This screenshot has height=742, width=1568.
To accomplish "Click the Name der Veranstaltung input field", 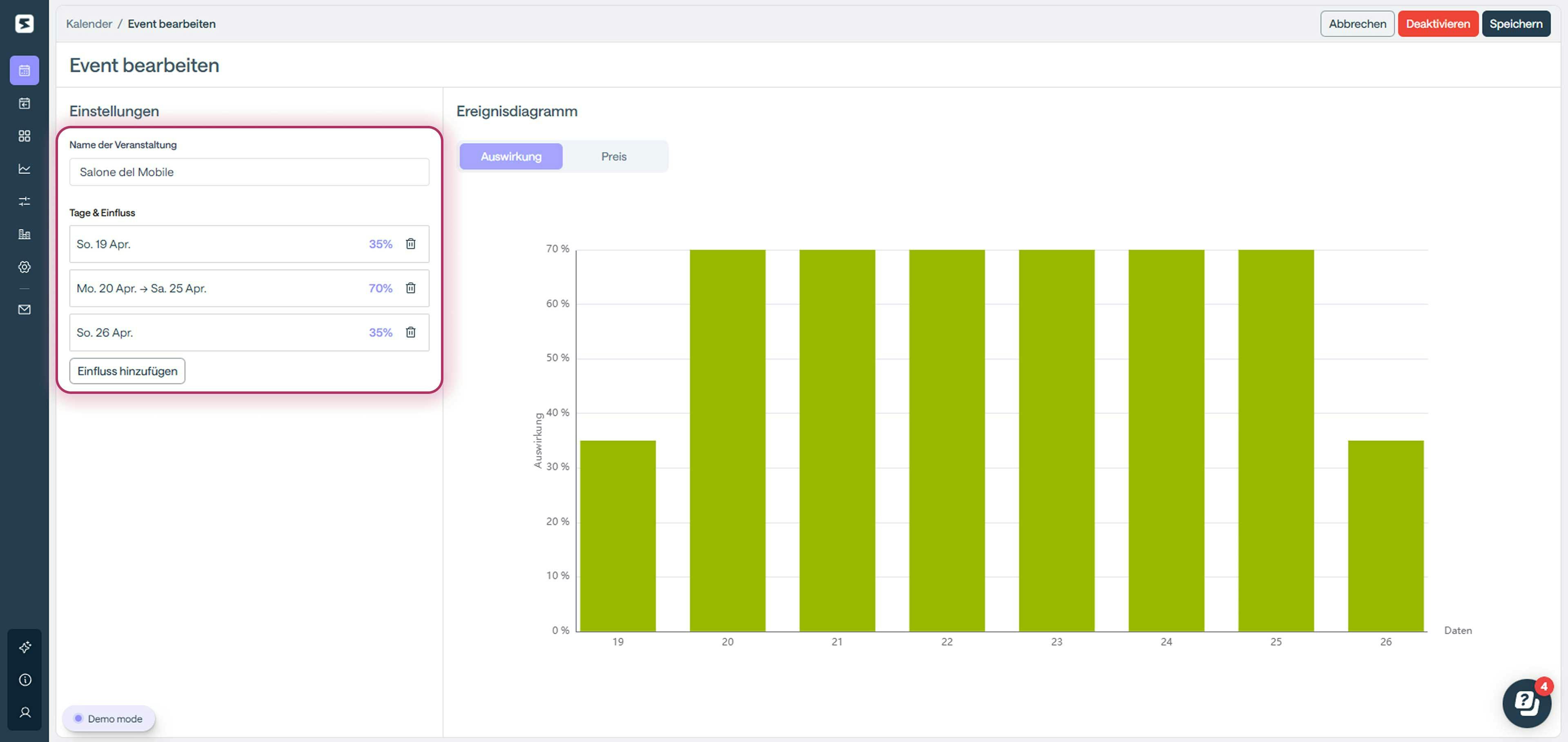I will pyautogui.click(x=249, y=172).
